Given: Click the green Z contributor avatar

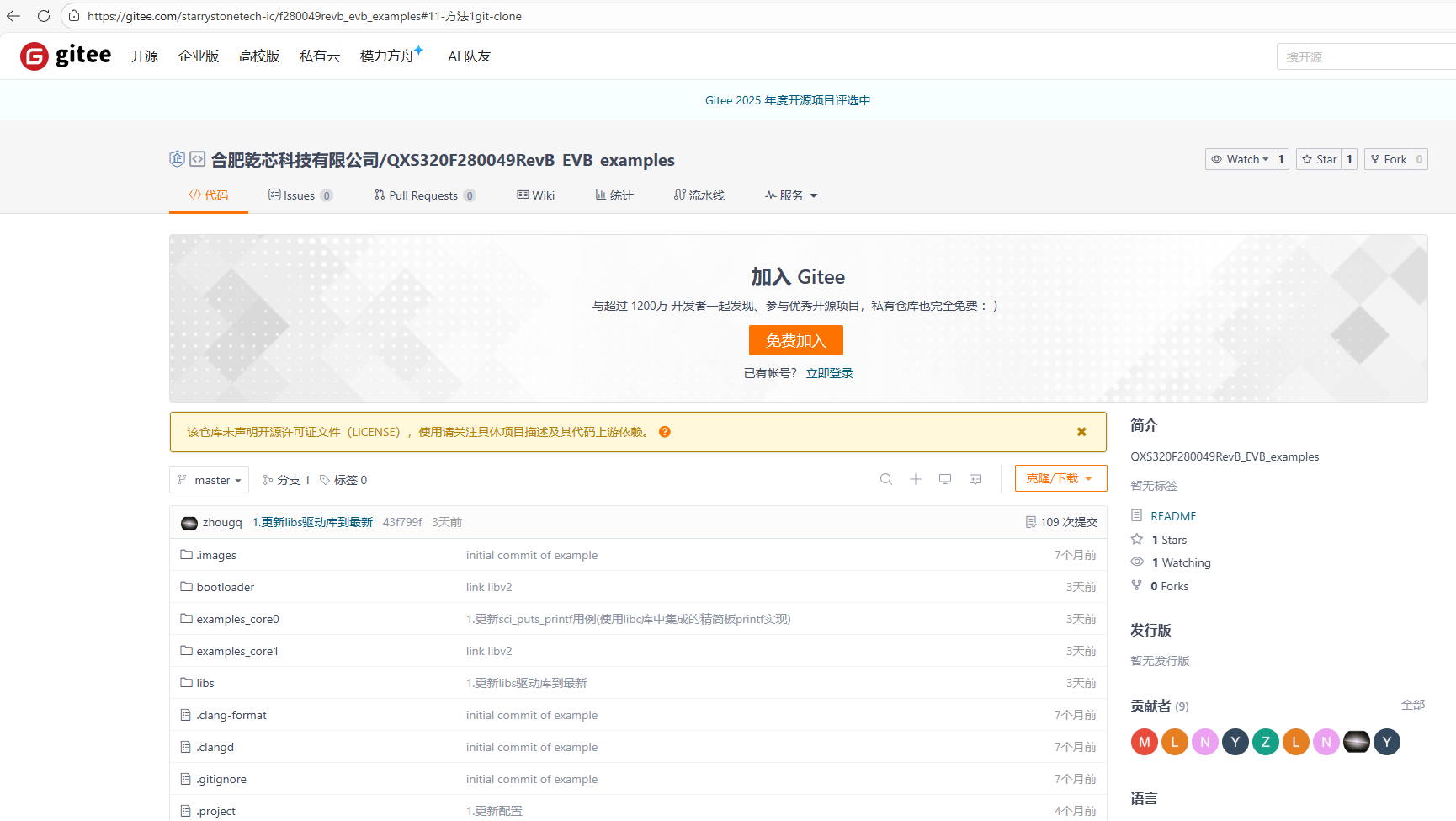Looking at the screenshot, I should click(1266, 742).
